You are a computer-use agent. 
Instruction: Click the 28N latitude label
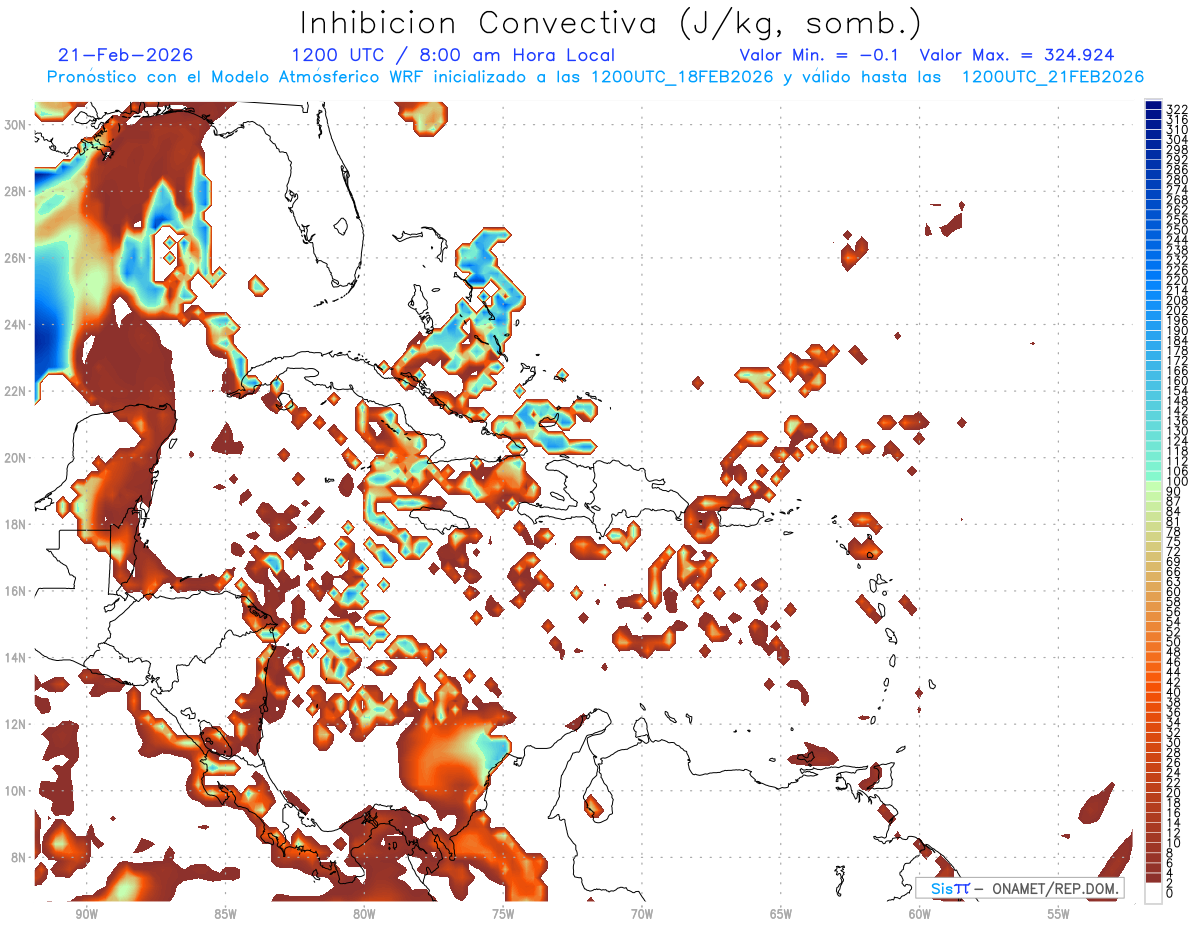pos(14,190)
